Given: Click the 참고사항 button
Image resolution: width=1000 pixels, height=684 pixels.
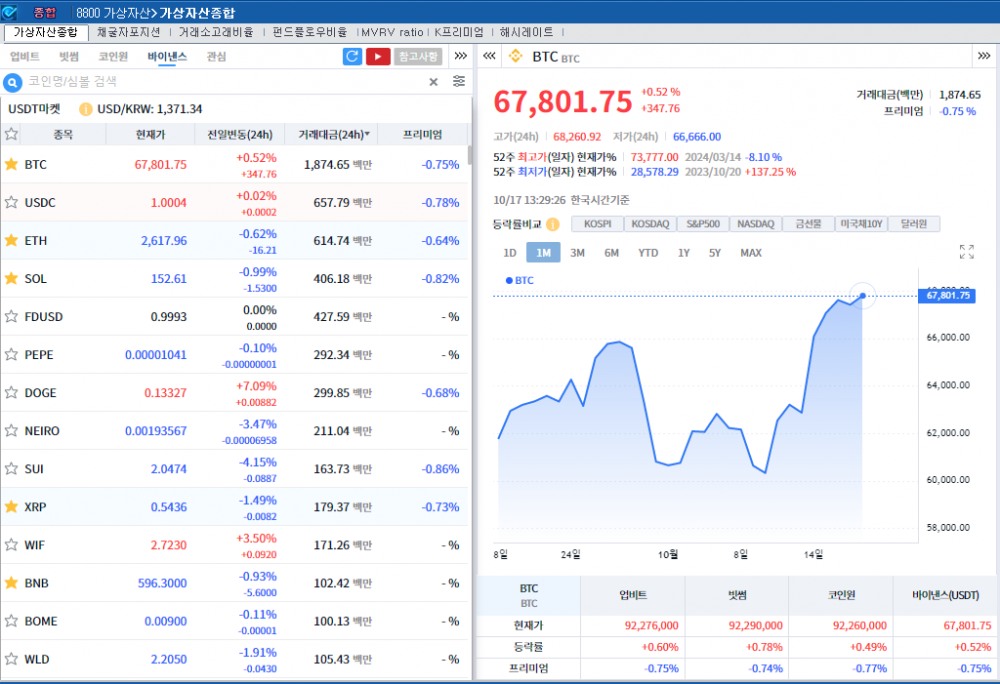Looking at the screenshot, I should point(418,57).
